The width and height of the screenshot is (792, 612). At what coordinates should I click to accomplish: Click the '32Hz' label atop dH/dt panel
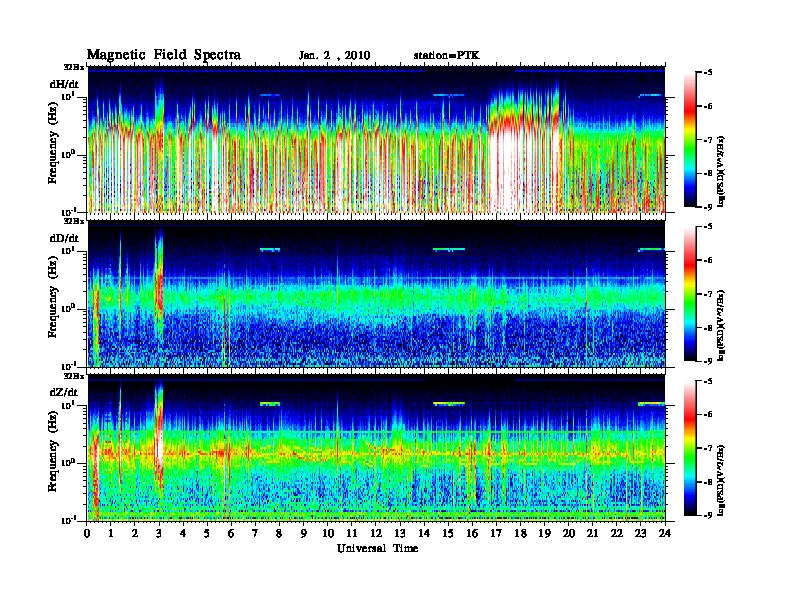[x=73, y=67]
